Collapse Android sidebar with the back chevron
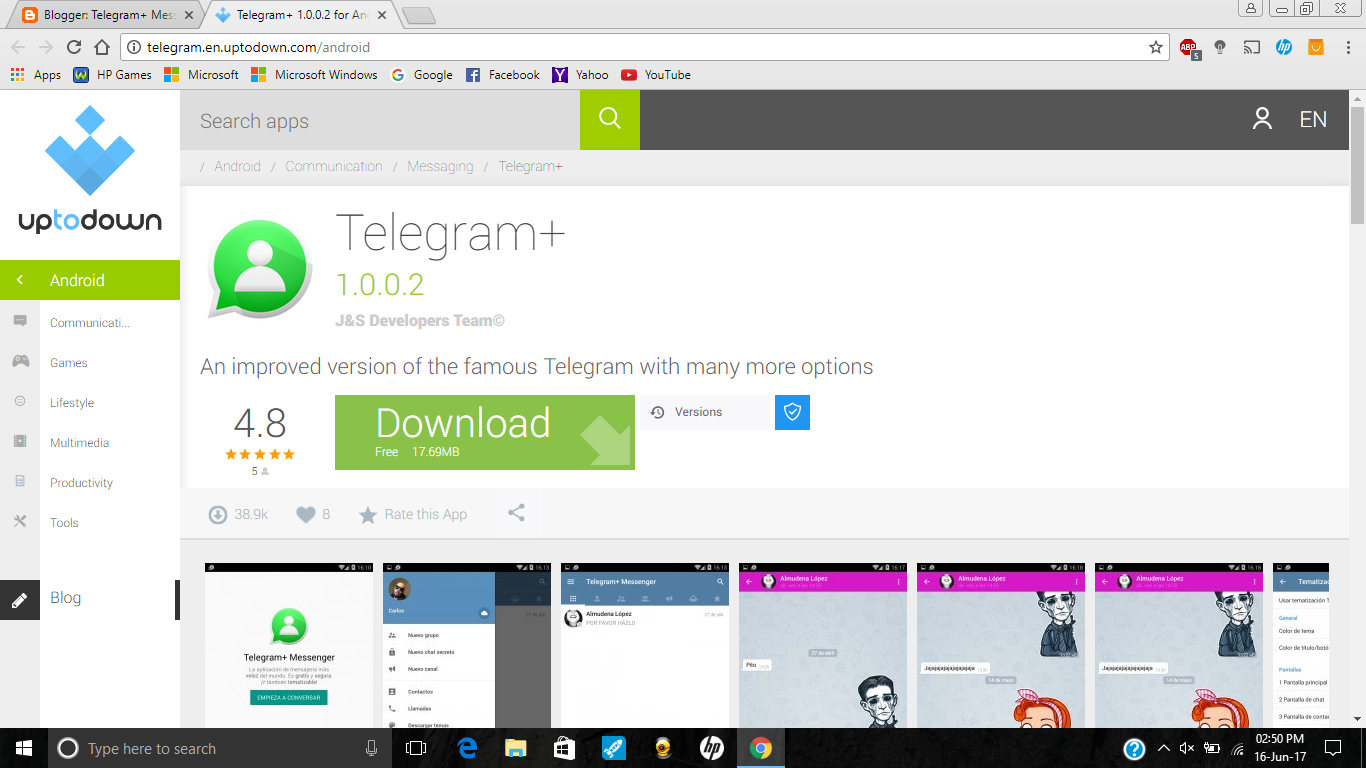The image size is (1366, 768). coord(20,280)
